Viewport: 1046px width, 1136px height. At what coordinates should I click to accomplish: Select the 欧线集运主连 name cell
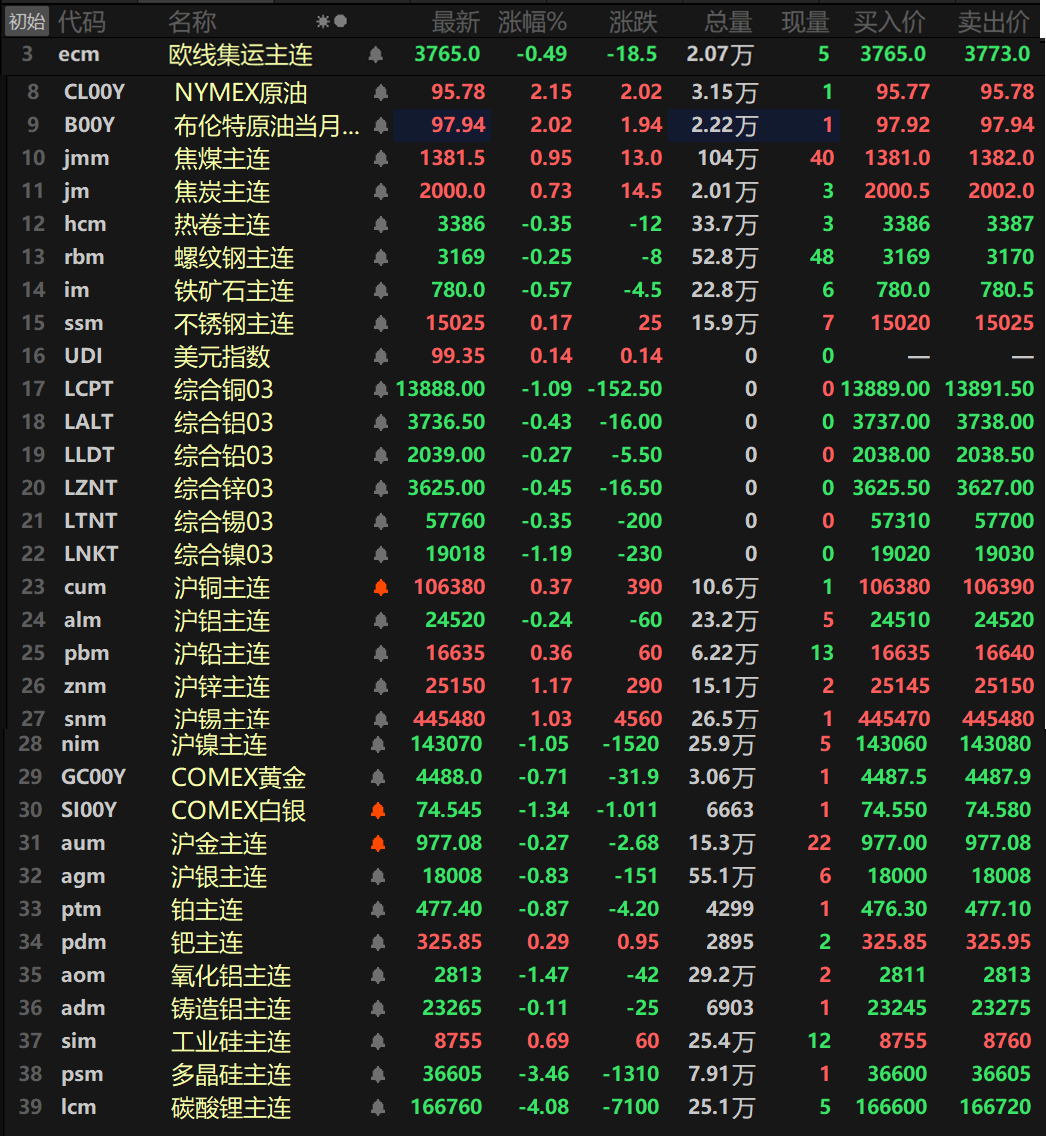coord(240,55)
